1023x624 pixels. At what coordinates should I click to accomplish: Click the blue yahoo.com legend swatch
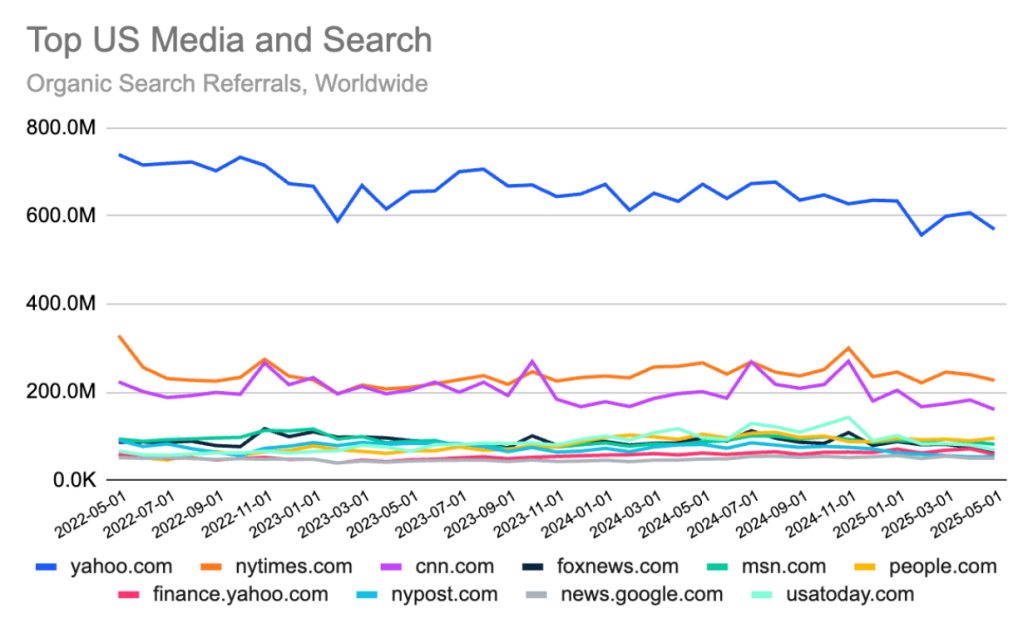coord(45,567)
